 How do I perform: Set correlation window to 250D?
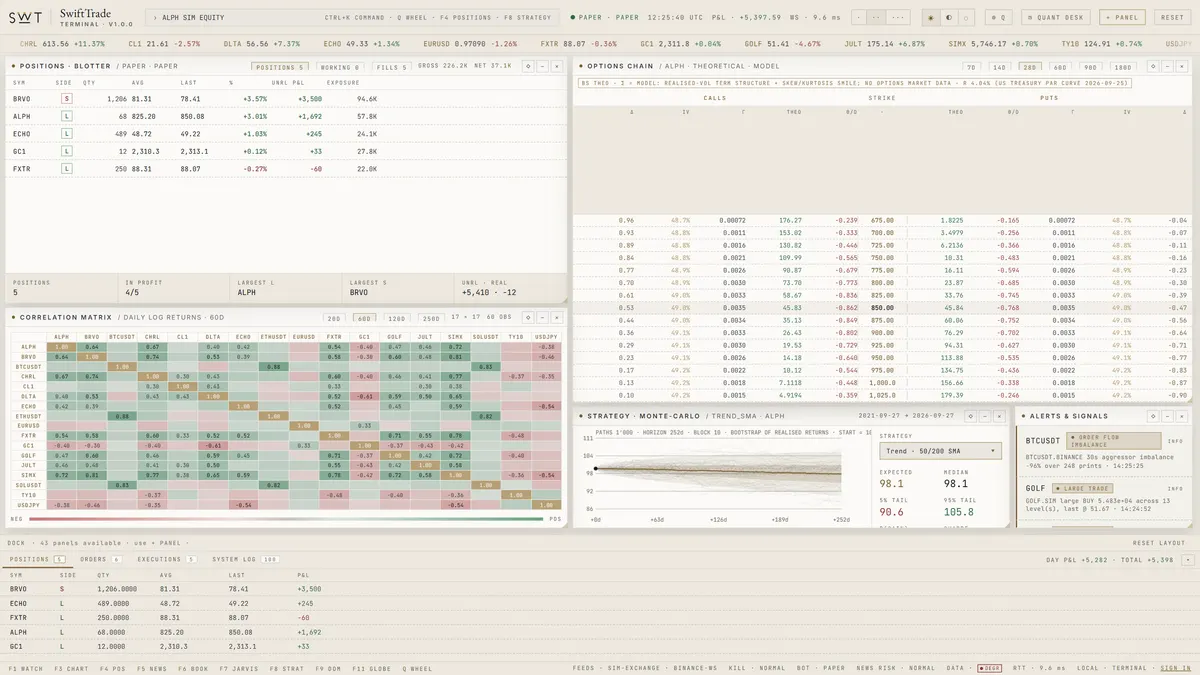point(430,317)
